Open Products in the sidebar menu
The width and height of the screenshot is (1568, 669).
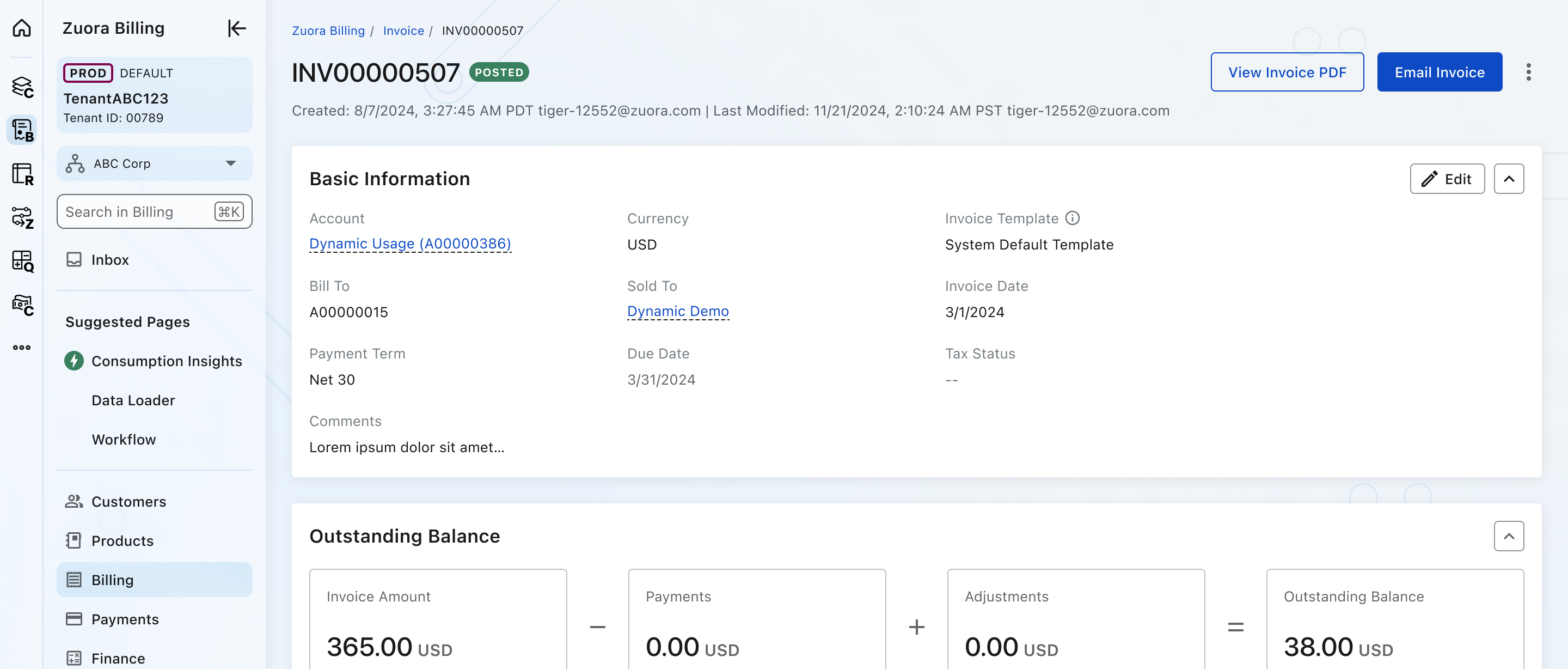(122, 540)
